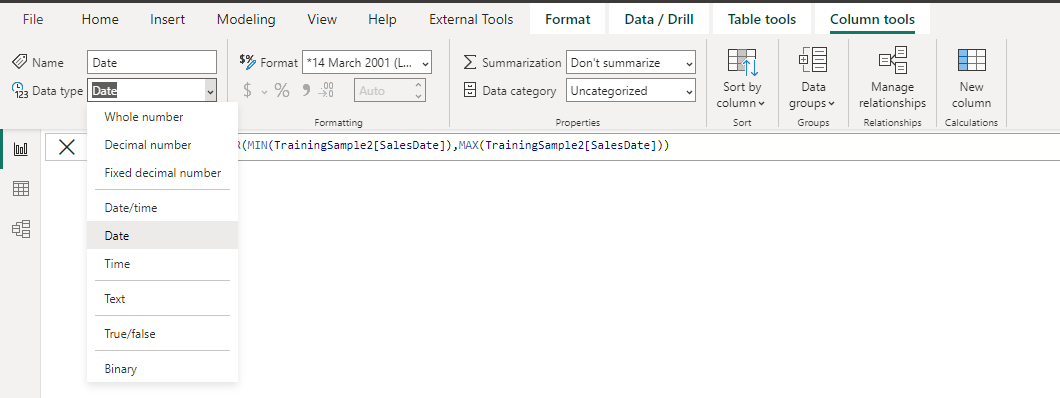Open the External Tools tab
The width and height of the screenshot is (1060, 398).
(471, 20)
